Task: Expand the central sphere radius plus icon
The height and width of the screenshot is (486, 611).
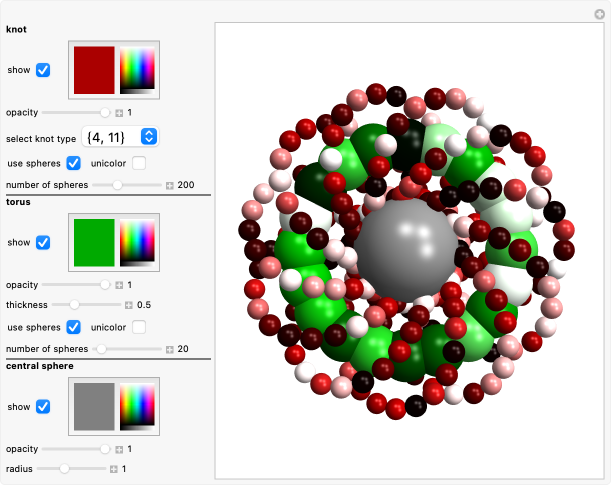Action: coord(114,468)
